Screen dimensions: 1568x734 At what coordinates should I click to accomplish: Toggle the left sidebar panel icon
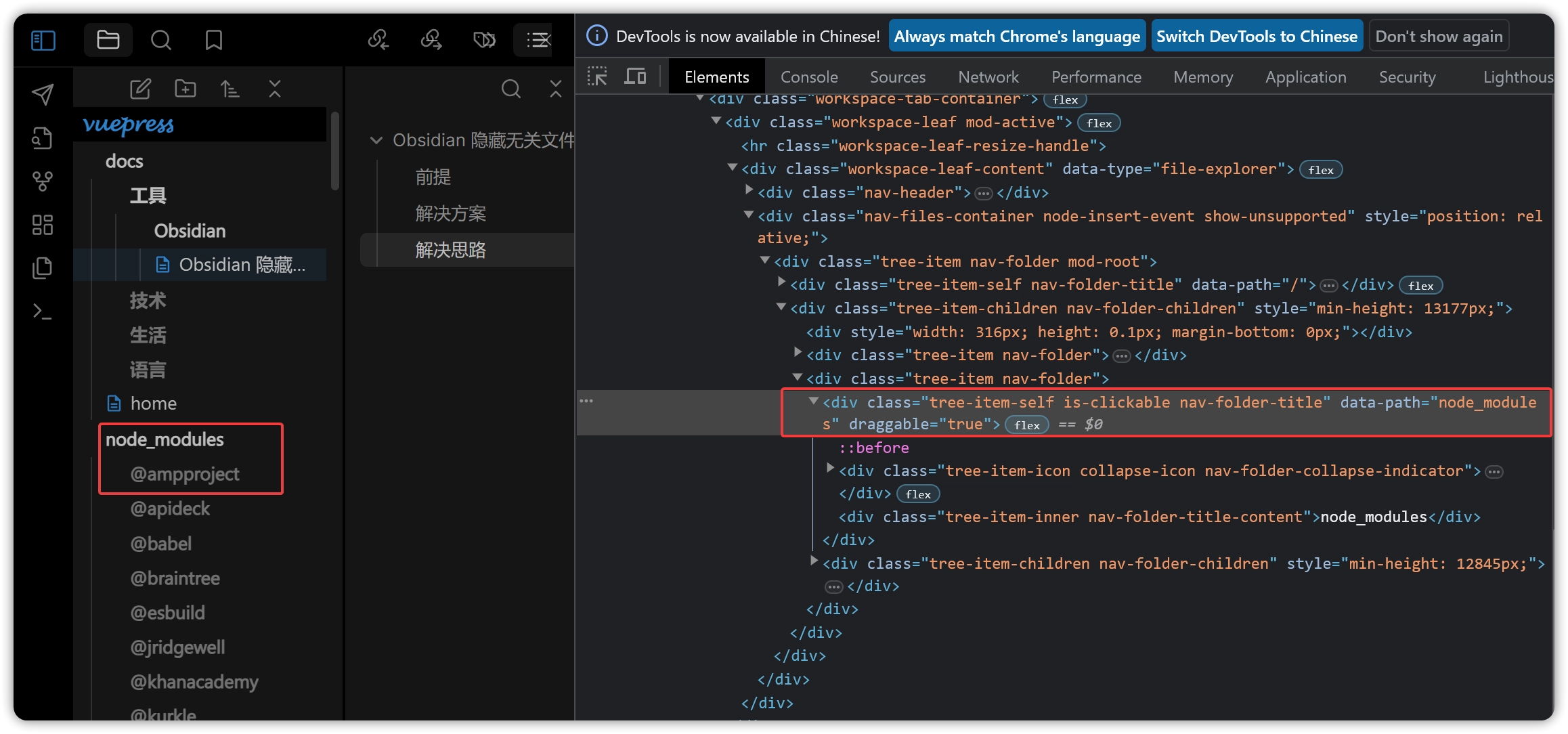(x=43, y=40)
